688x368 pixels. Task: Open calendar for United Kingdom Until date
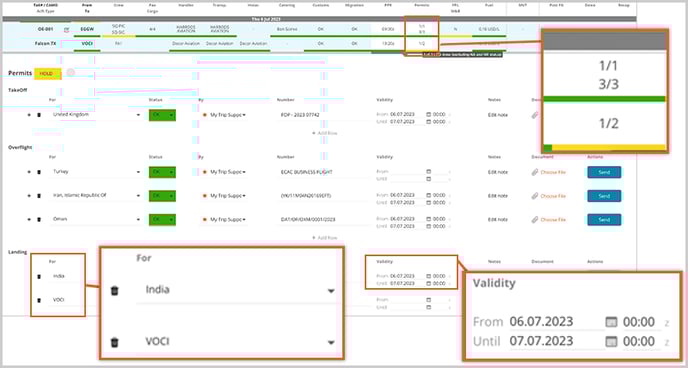tap(429, 121)
